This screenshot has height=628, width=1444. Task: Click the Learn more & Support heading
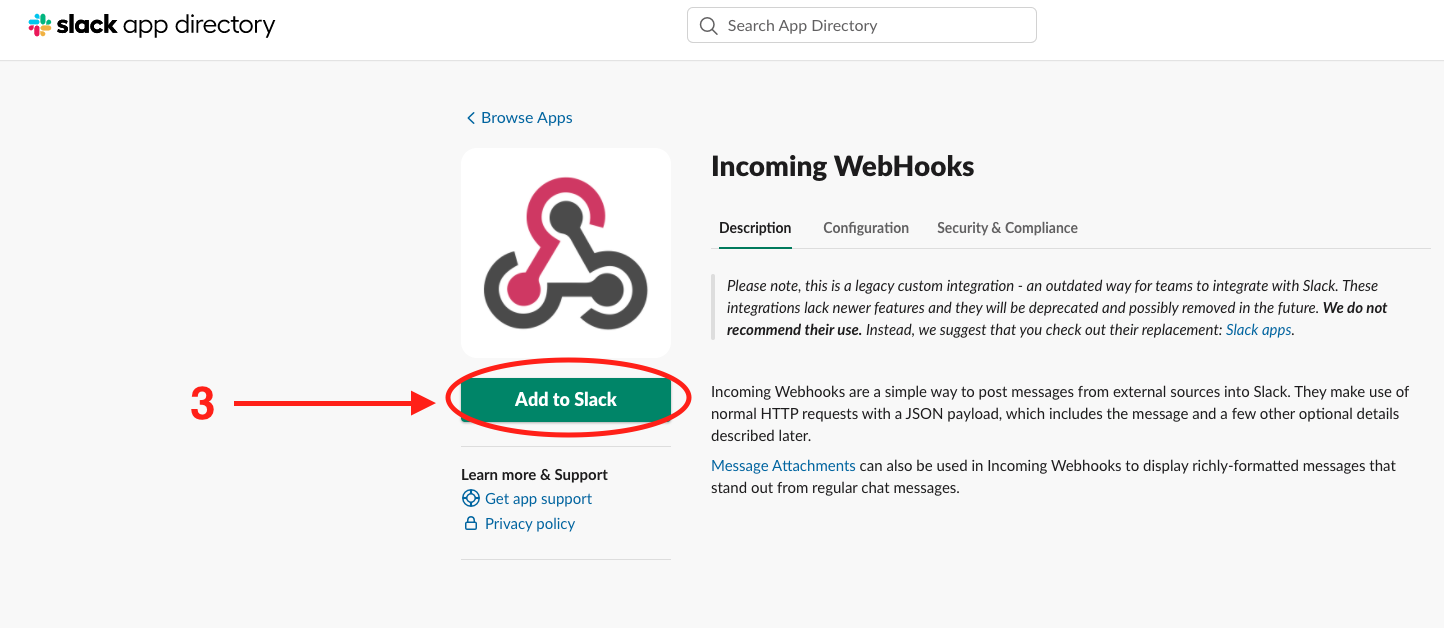(x=534, y=475)
